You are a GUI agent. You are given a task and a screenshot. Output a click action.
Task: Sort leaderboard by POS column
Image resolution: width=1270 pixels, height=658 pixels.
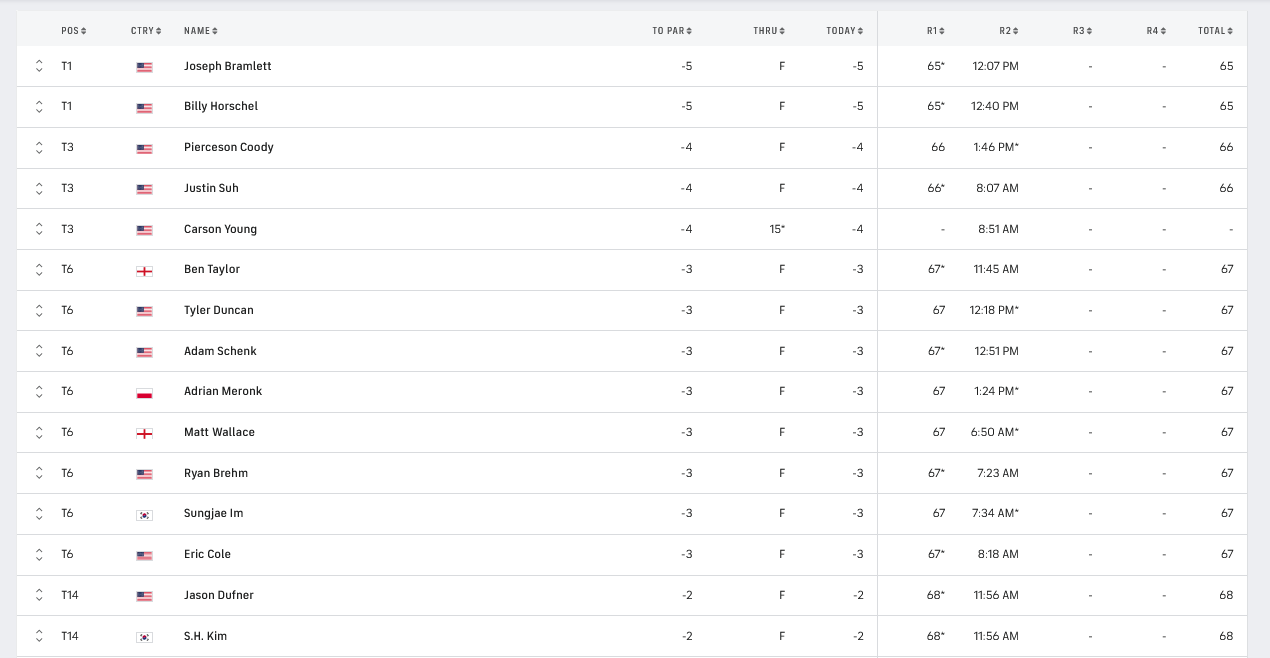click(73, 31)
